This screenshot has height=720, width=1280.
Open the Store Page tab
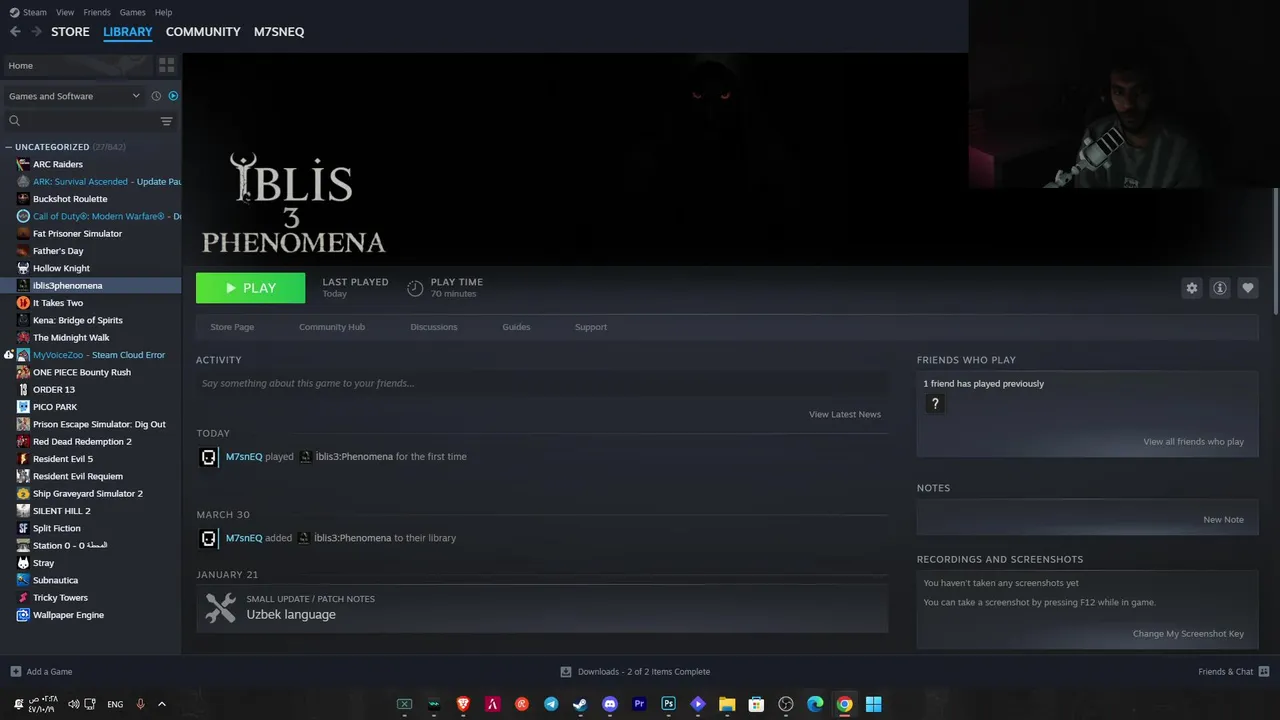[x=232, y=327]
